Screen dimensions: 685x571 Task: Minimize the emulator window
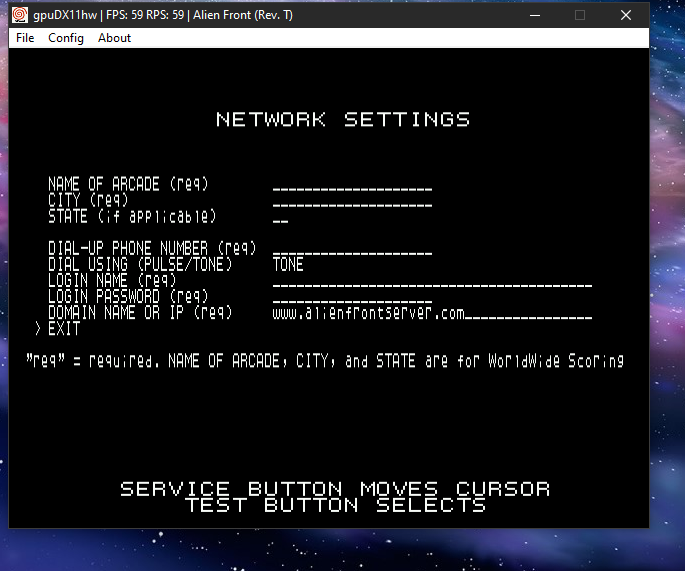pos(535,15)
